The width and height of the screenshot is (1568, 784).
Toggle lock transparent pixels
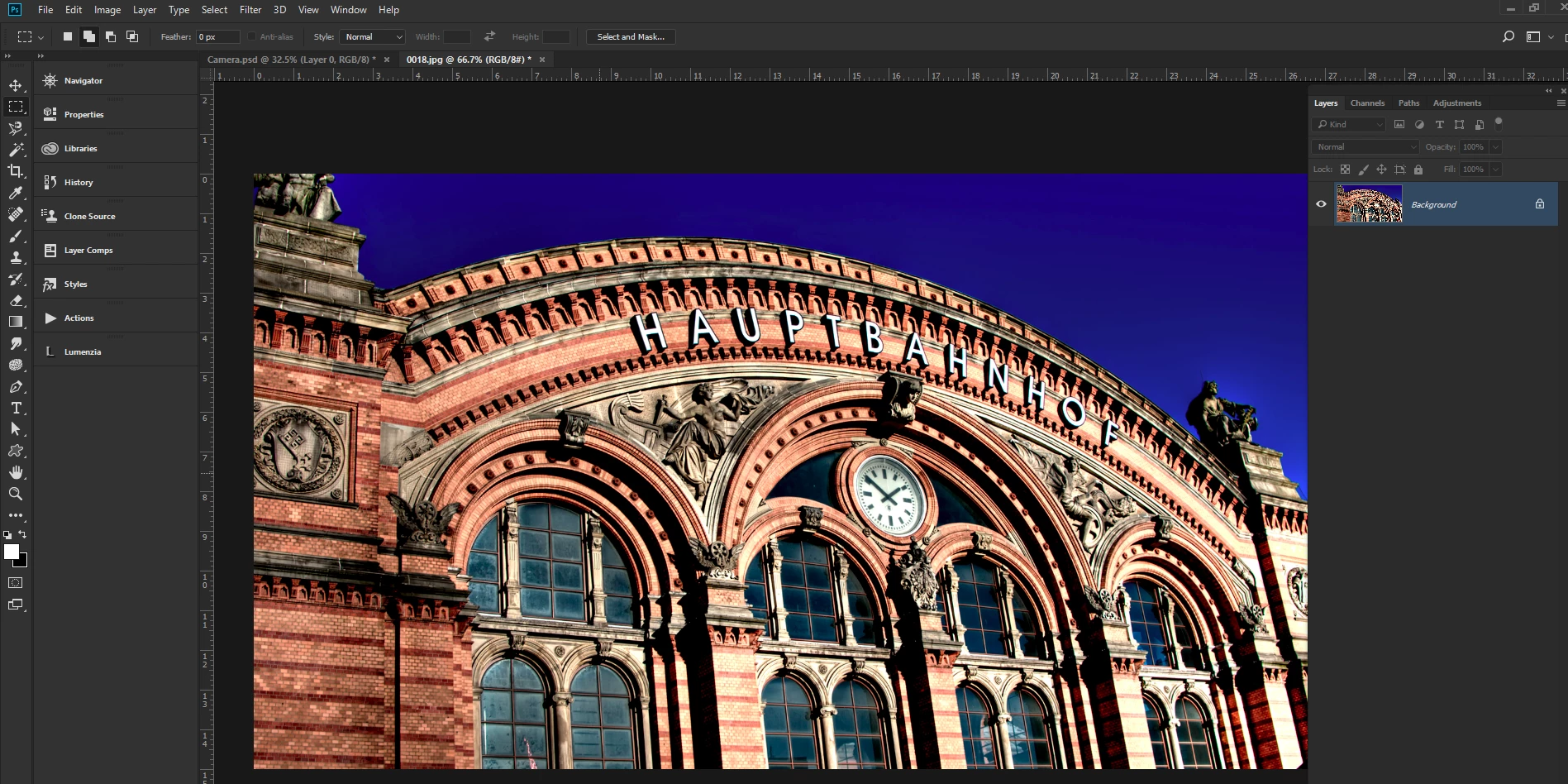click(1345, 170)
